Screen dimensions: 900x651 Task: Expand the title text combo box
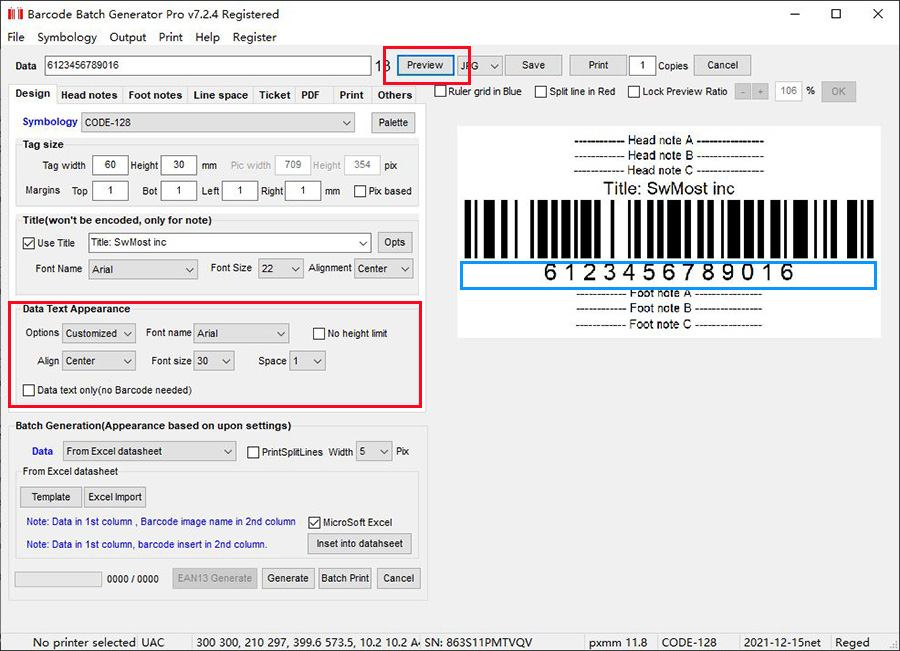(230, 243)
